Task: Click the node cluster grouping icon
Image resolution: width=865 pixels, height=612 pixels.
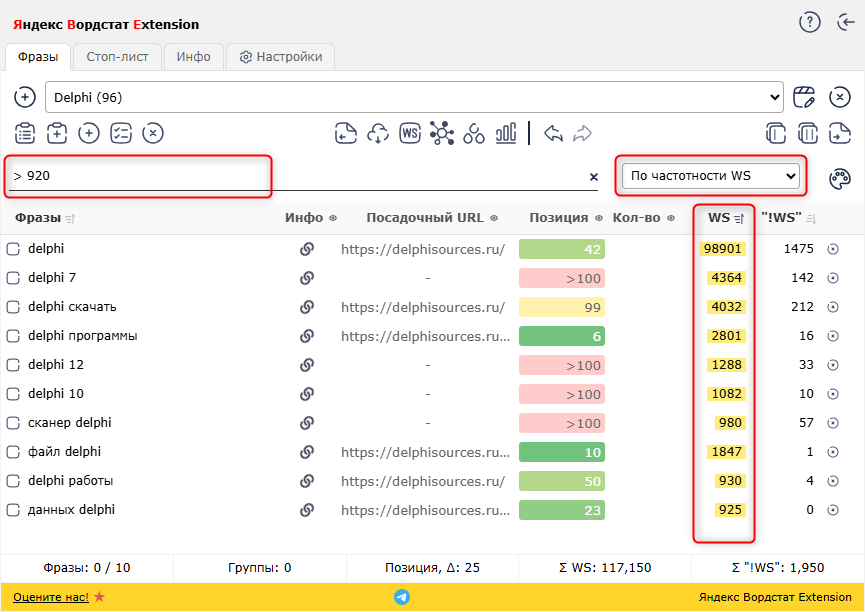Action: click(441, 133)
